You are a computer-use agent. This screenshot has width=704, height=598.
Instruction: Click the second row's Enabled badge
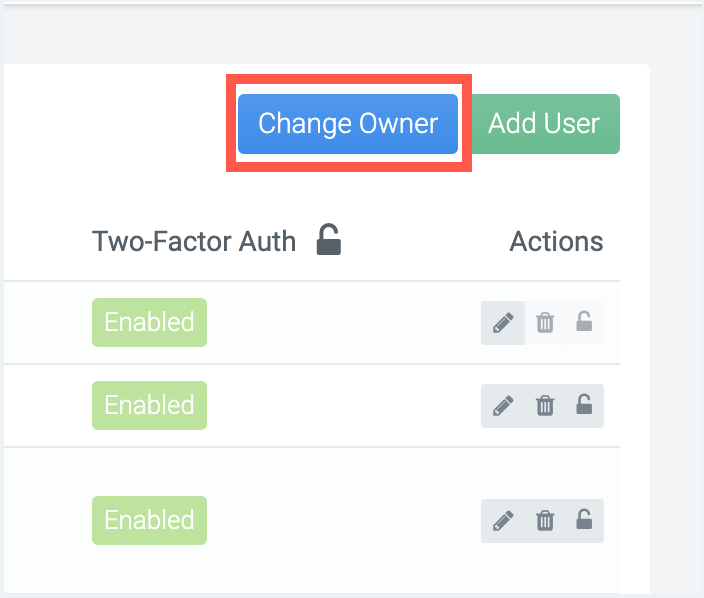150,405
